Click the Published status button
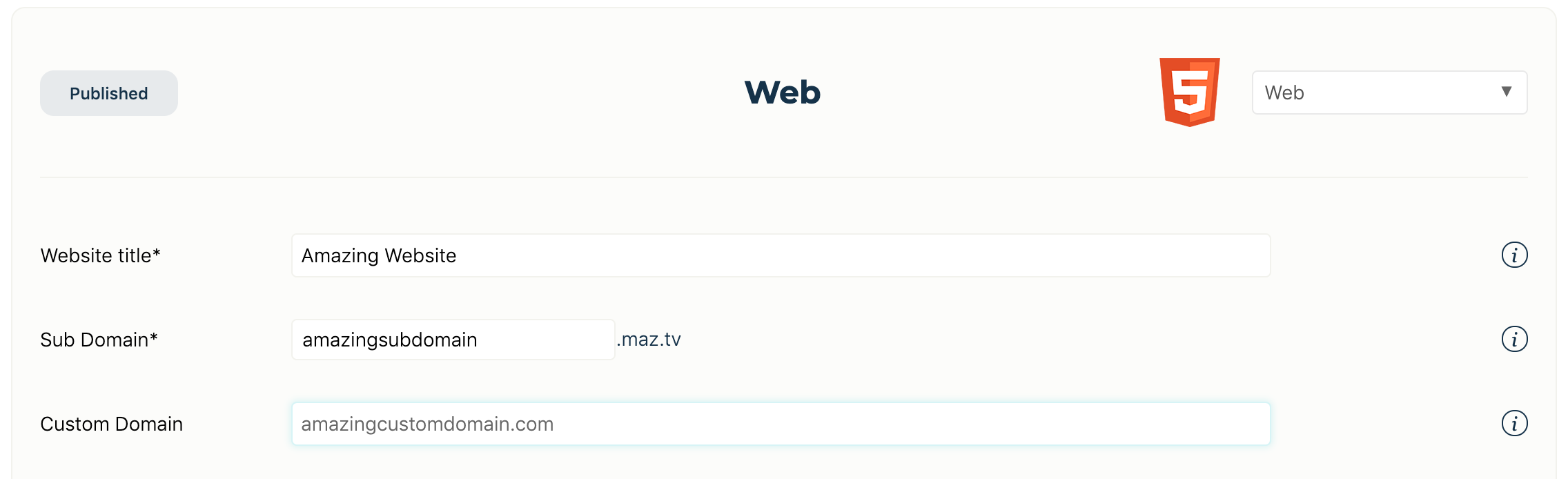The image size is (1568, 479). pos(109,93)
